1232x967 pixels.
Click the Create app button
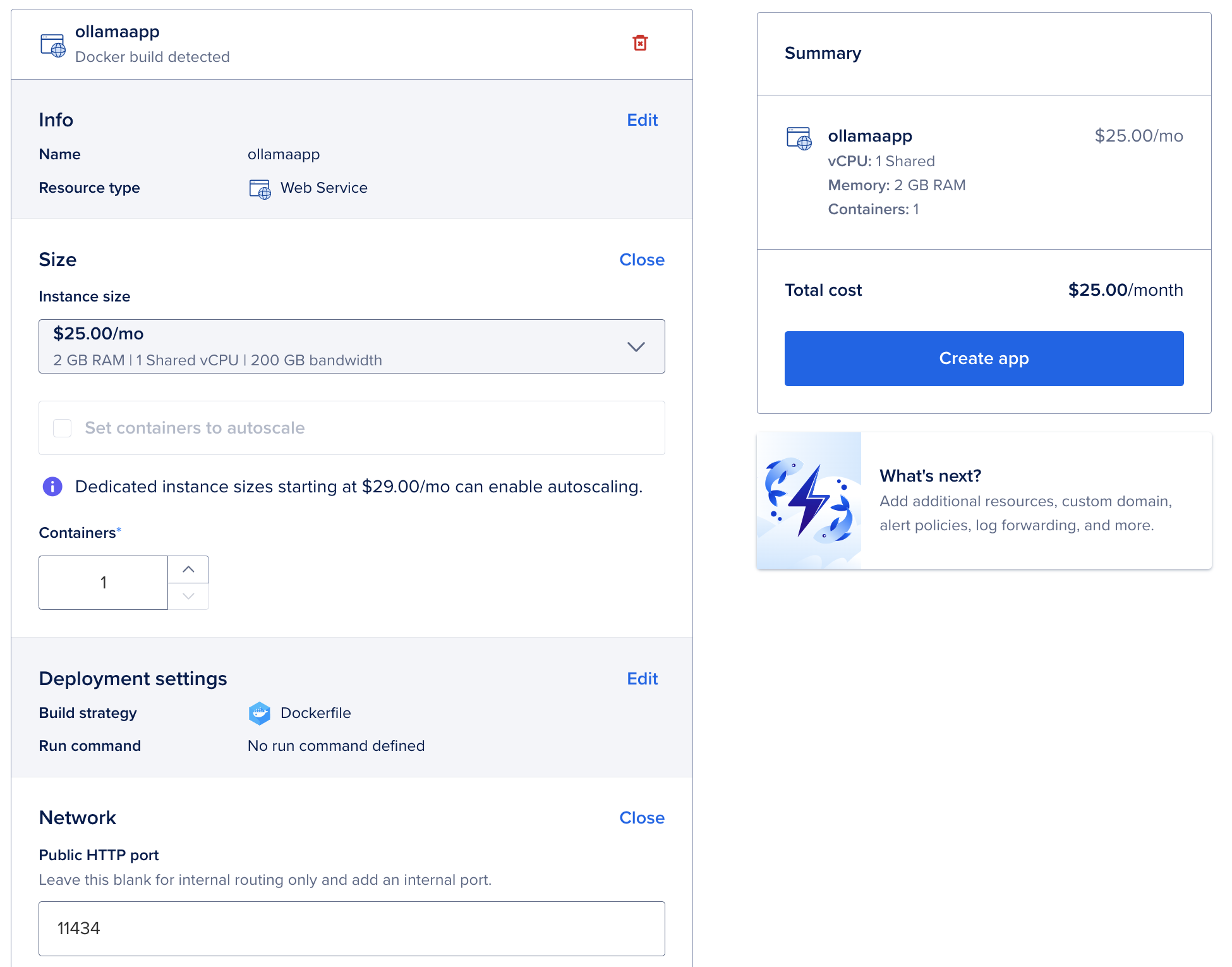pos(984,358)
